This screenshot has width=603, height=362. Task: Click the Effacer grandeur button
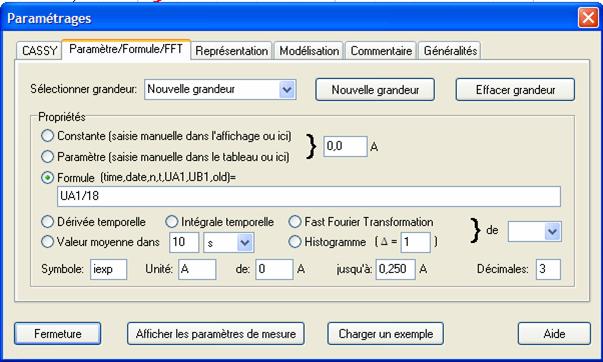pos(515,90)
